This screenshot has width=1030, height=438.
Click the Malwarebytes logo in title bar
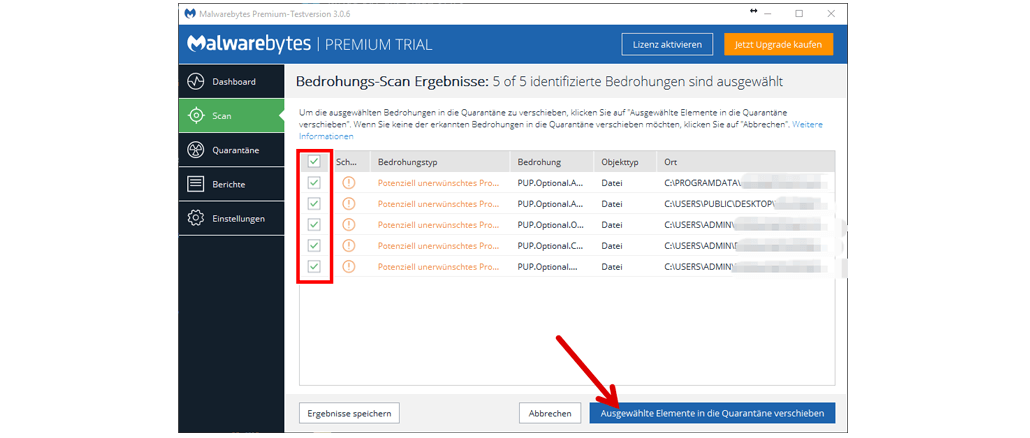[190, 13]
